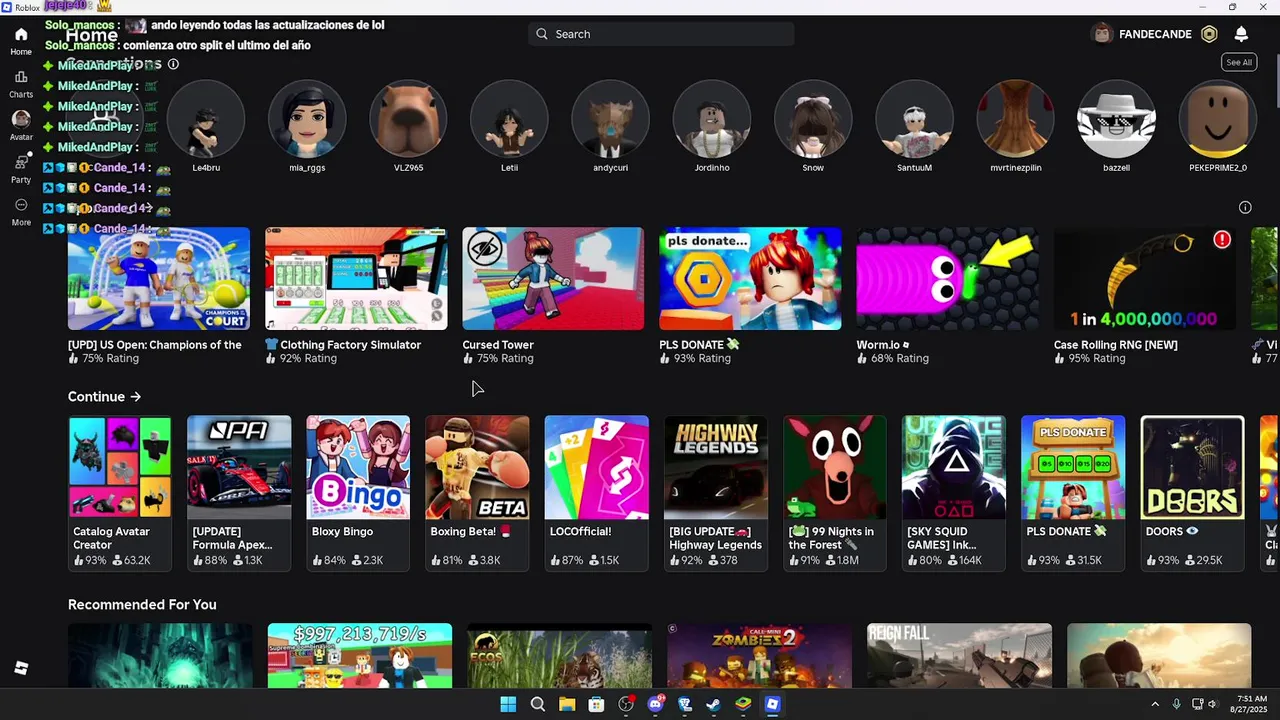Open US Open Champions game thumbnail
Screen dimensions: 1280x720
point(159,278)
